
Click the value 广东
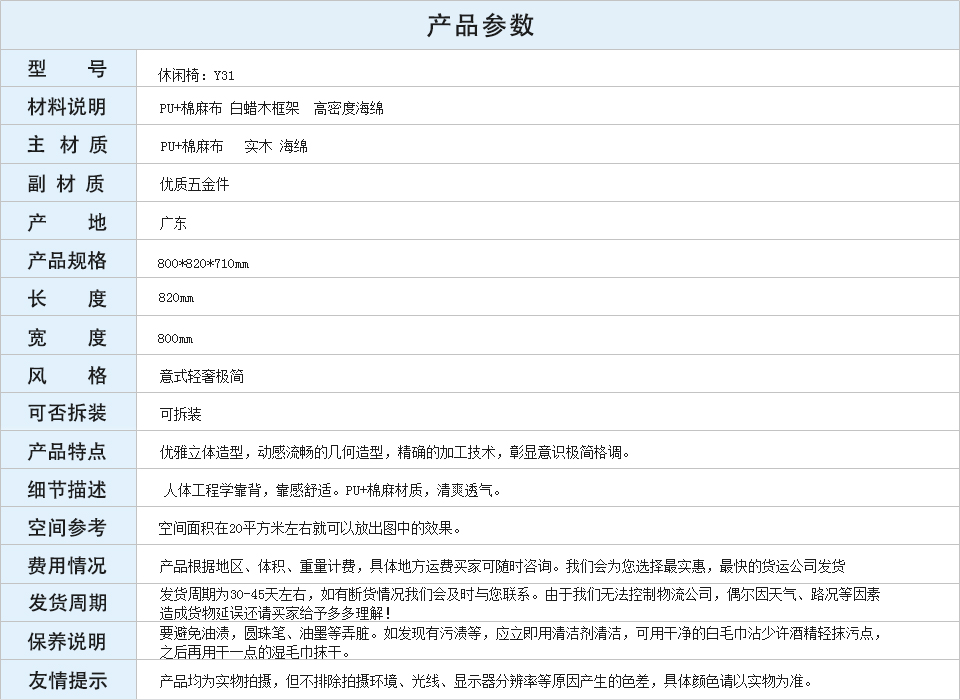coord(173,223)
